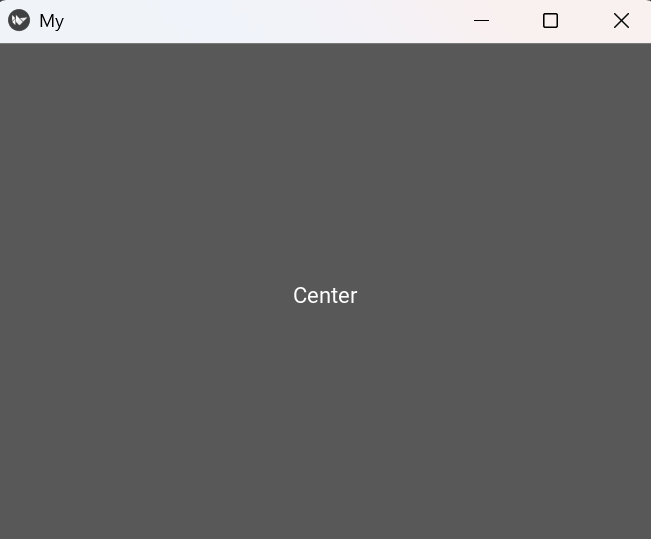Exit the Kivy app using the X
This screenshot has height=539, width=651.
621,20
